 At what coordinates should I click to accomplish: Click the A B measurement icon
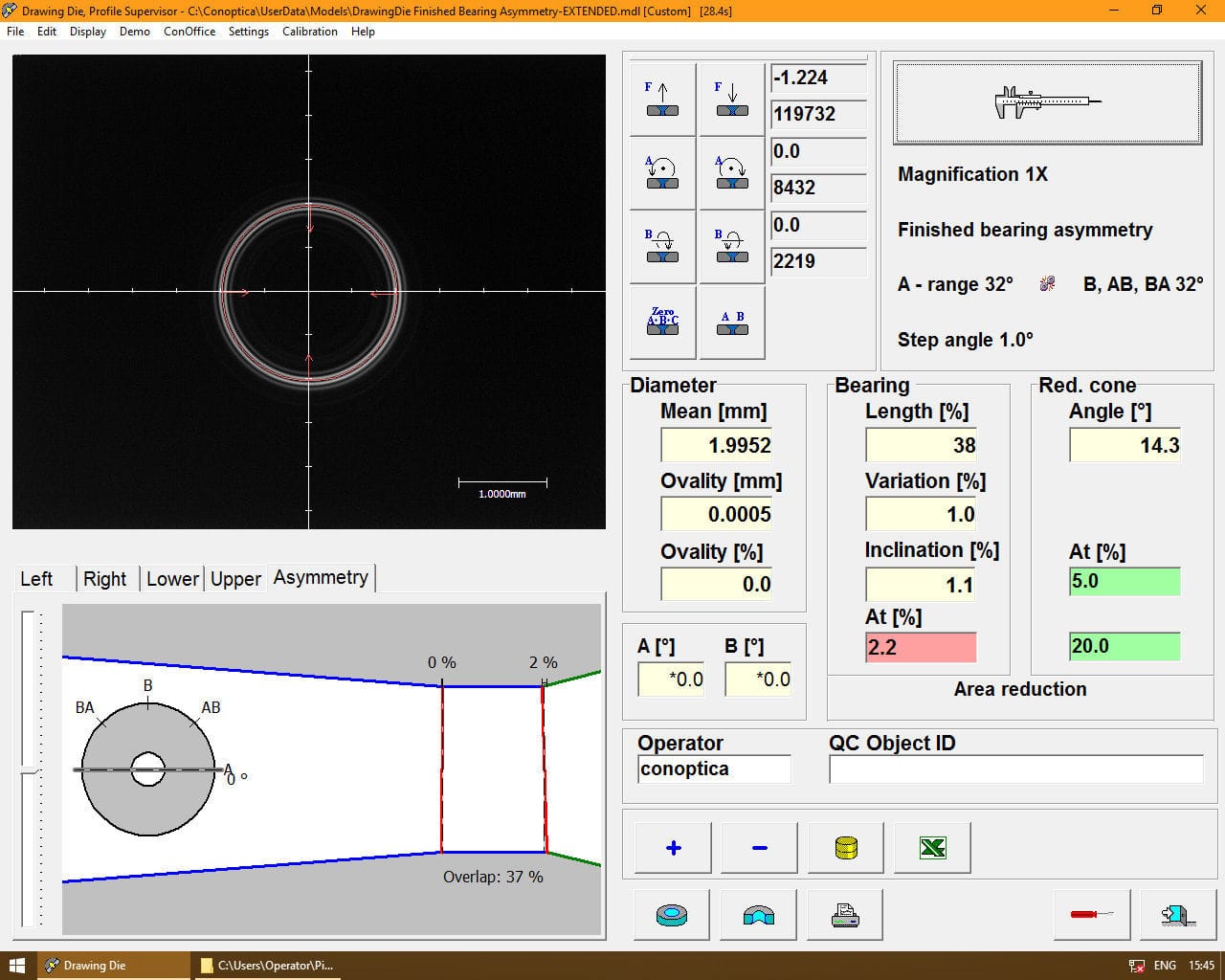click(x=731, y=322)
